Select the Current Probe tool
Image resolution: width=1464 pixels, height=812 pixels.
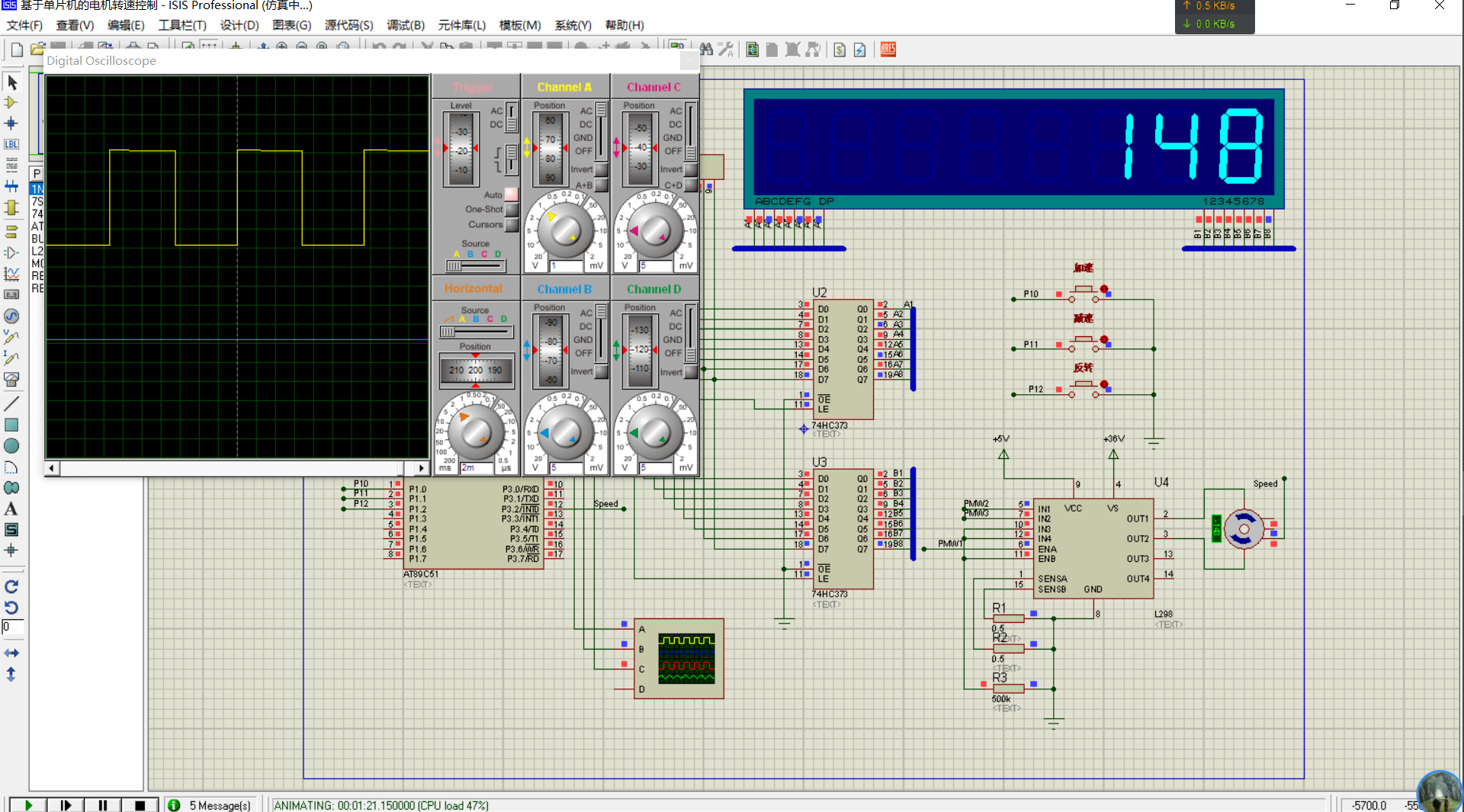[11, 358]
